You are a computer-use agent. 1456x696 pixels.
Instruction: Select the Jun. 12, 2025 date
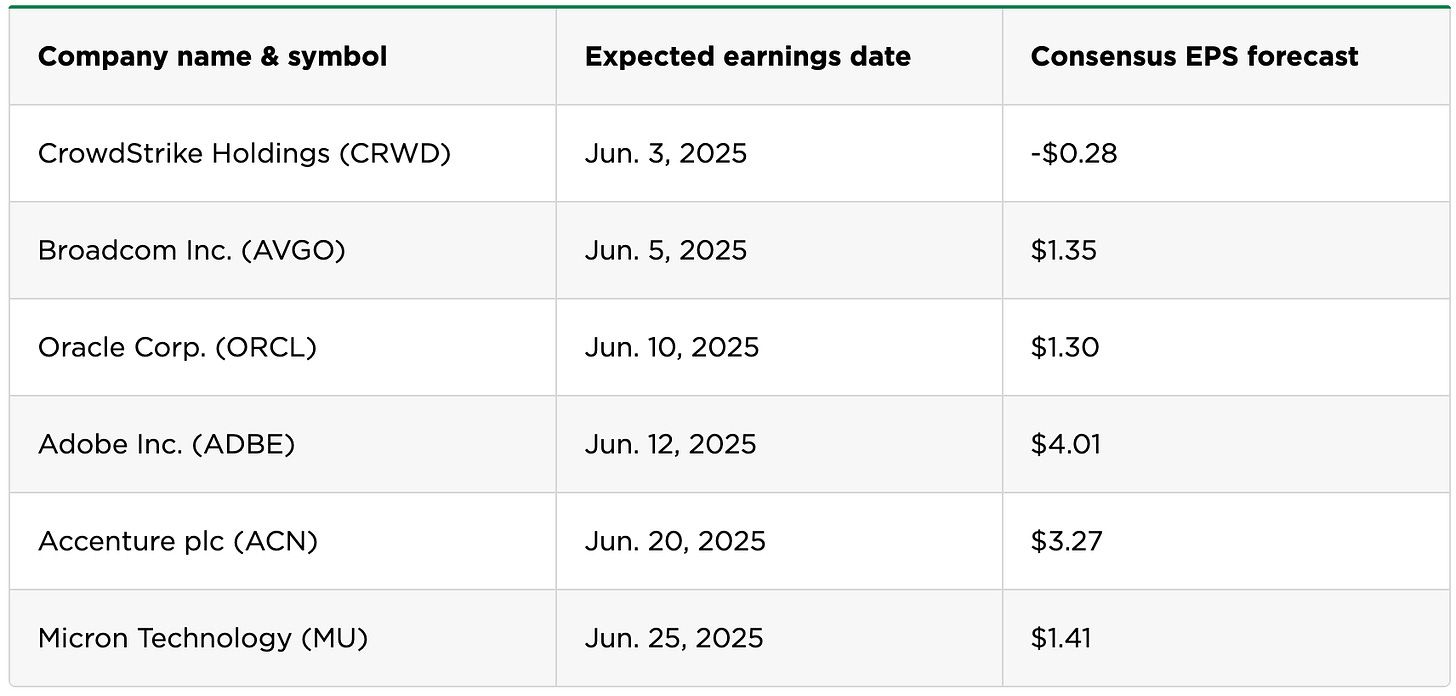click(671, 444)
